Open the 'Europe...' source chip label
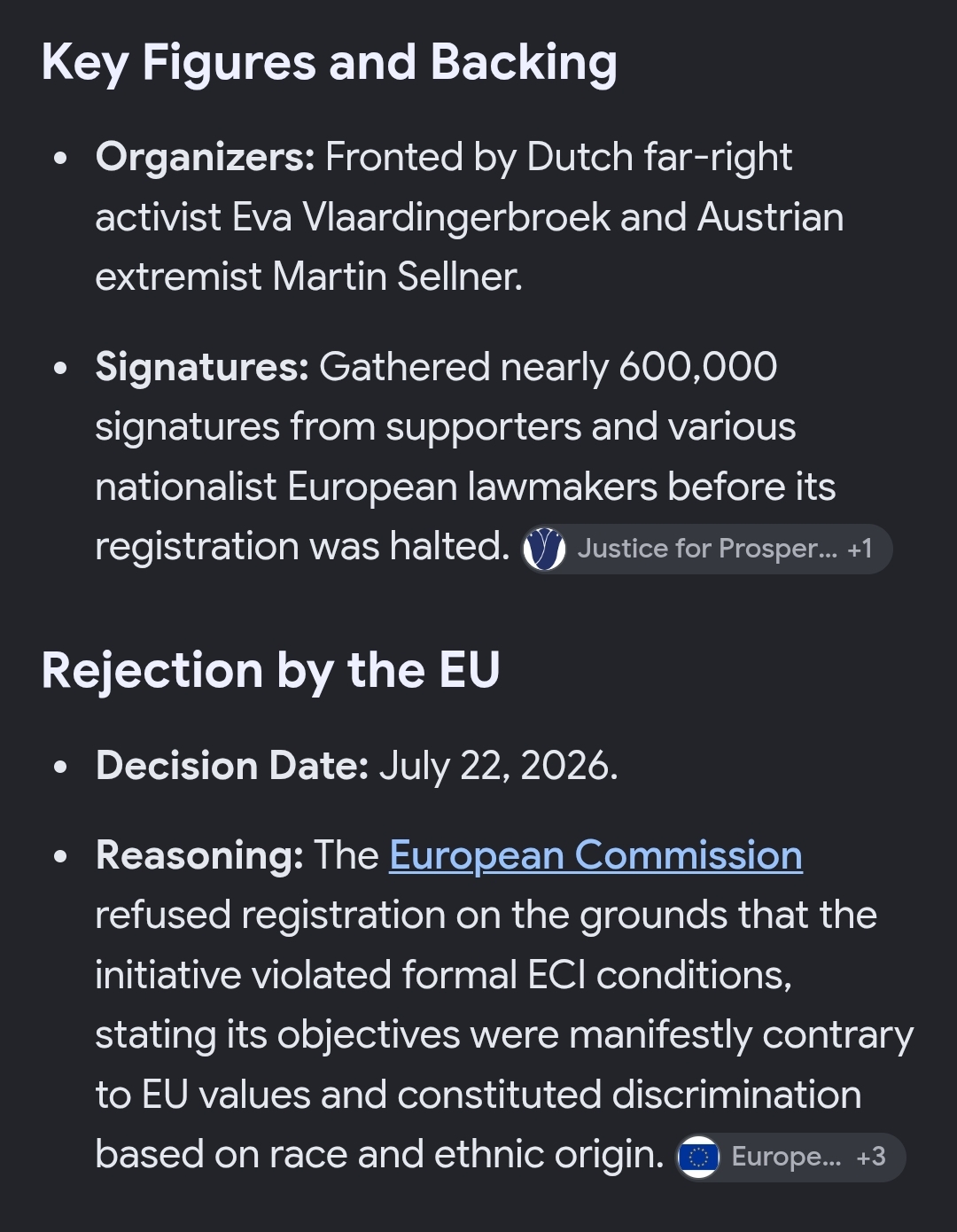The image size is (957, 1232). pyautogui.click(x=786, y=1157)
